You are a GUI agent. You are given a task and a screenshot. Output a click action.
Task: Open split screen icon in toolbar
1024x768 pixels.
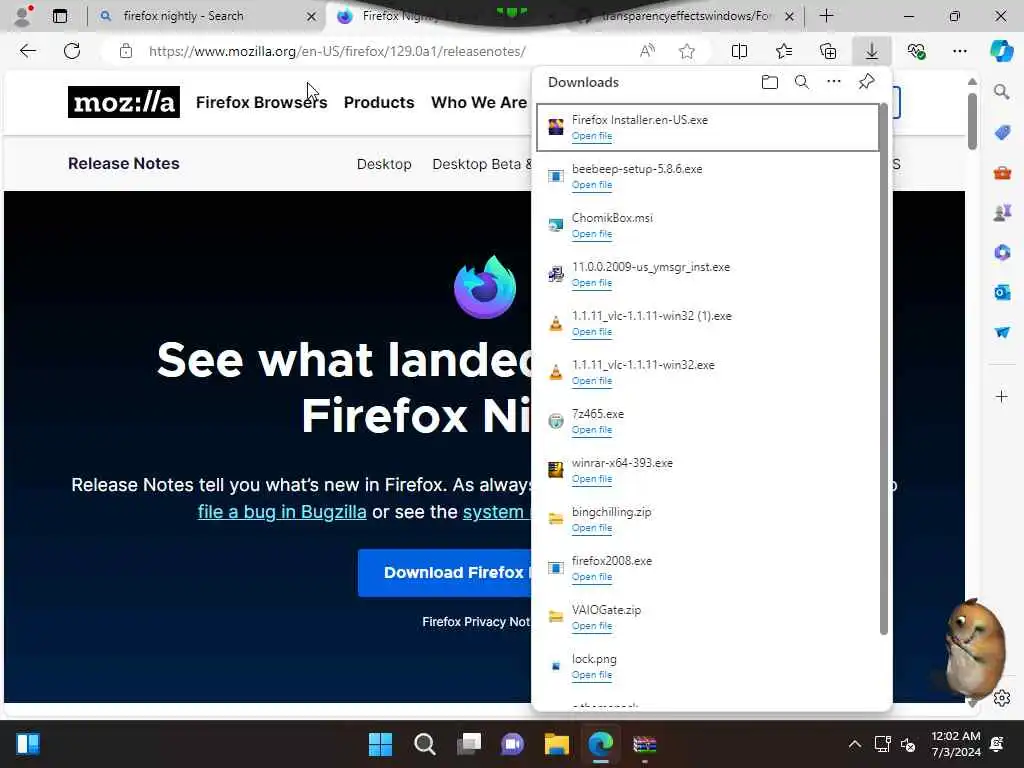[x=739, y=51]
